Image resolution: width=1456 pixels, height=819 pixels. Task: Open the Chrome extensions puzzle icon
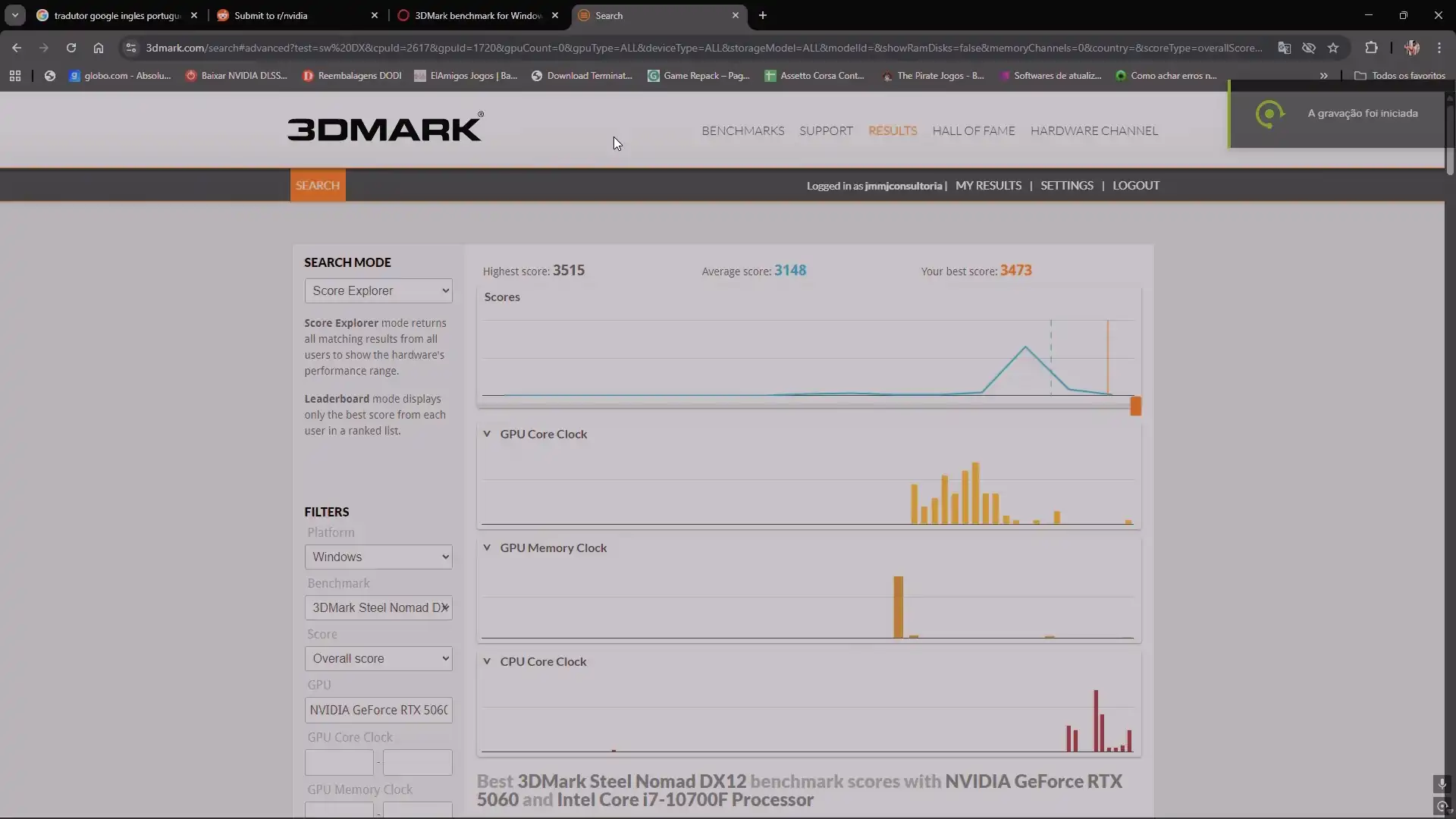1371,48
